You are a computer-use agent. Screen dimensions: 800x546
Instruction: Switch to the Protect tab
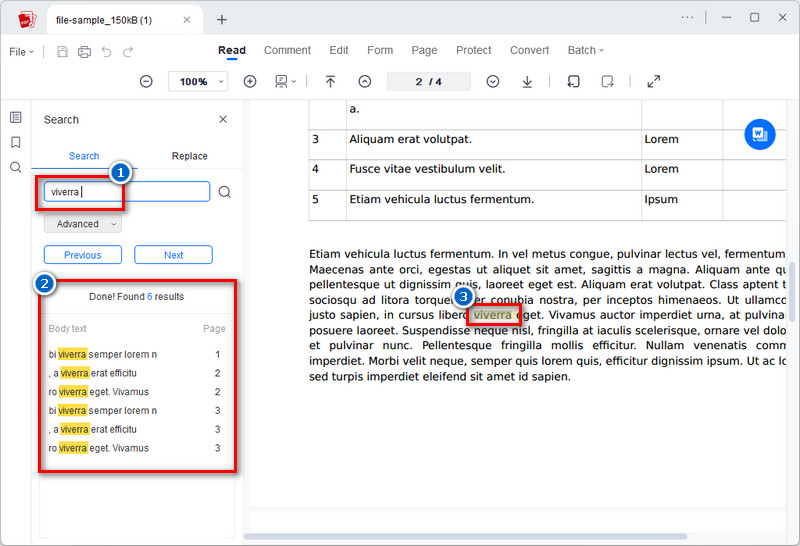[x=473, y=50]
